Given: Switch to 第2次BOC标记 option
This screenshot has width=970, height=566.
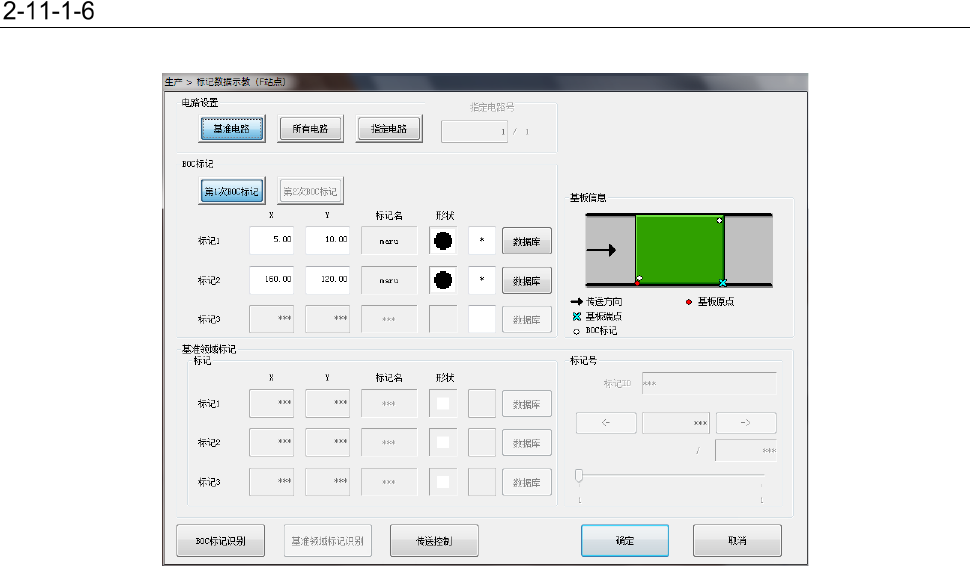Looking at the screenshot, I should pos(310,191).
